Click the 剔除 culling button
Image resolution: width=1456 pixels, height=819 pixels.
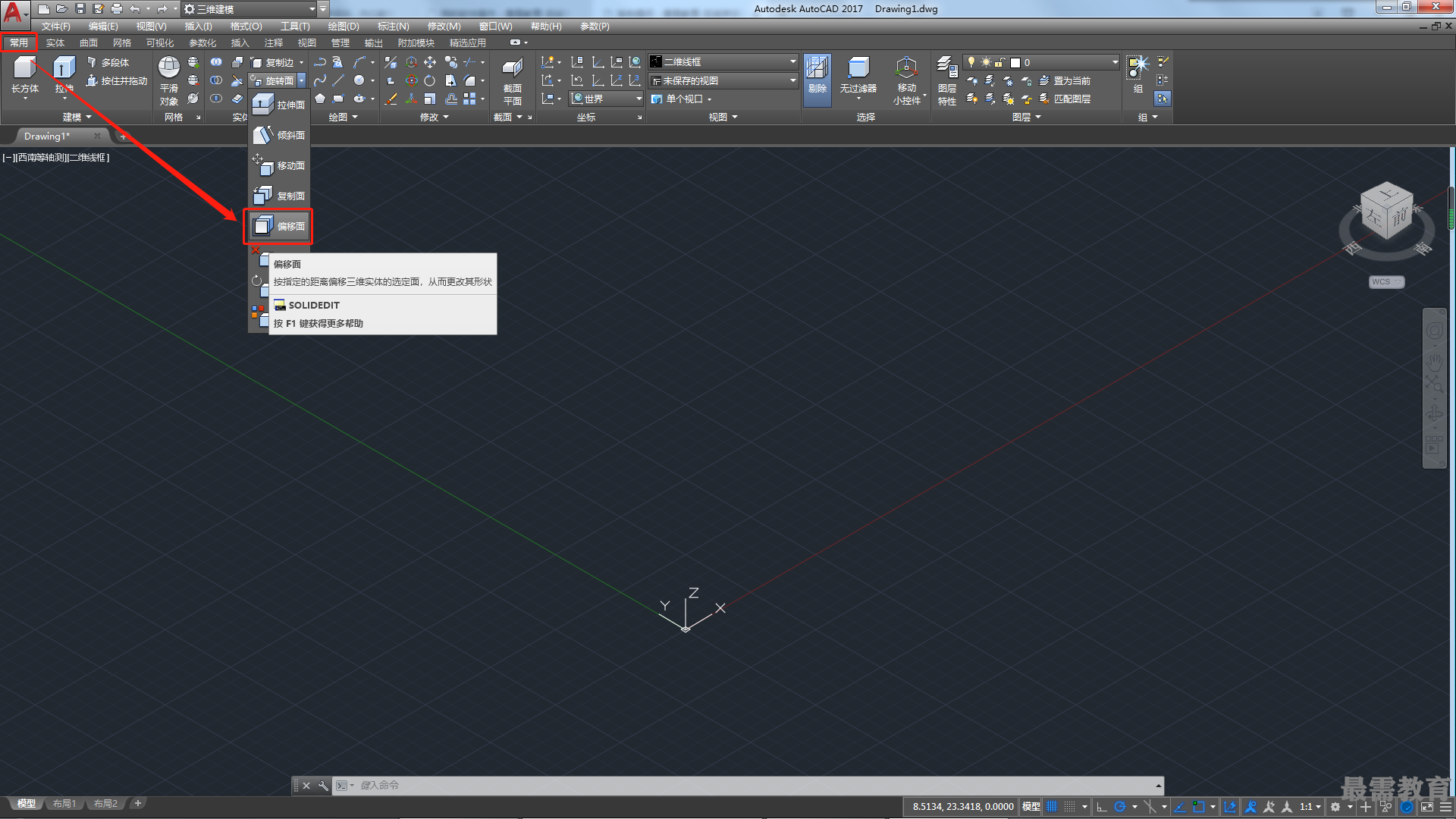click(x=817, y=79)
